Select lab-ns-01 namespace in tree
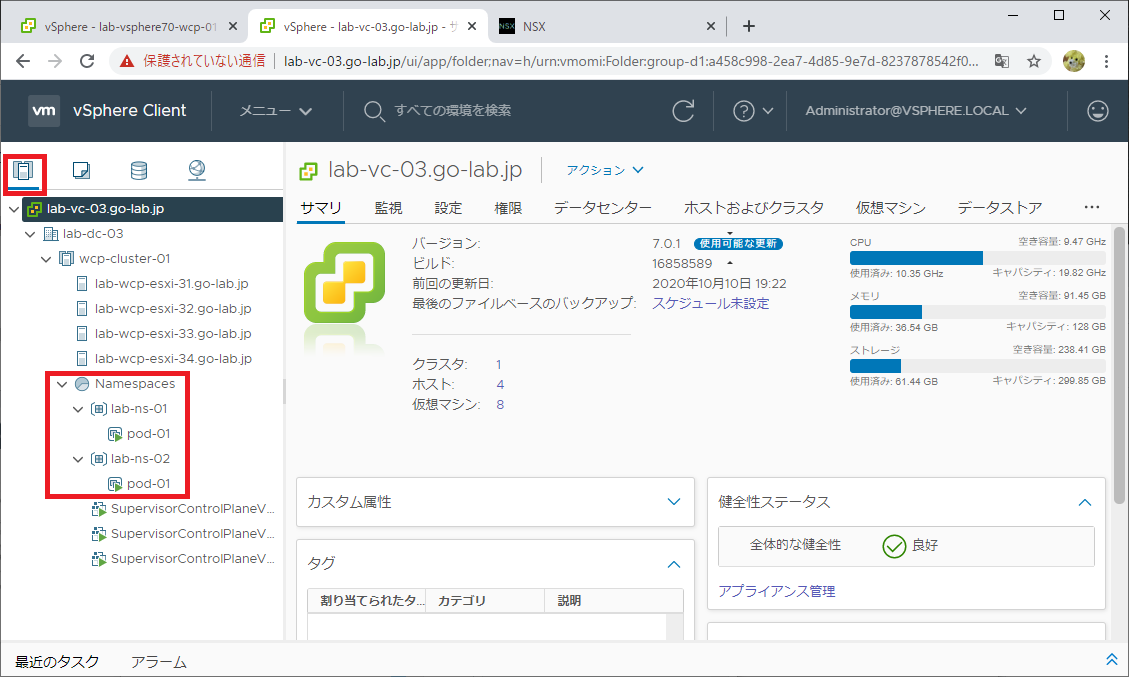 click(138, 408)
